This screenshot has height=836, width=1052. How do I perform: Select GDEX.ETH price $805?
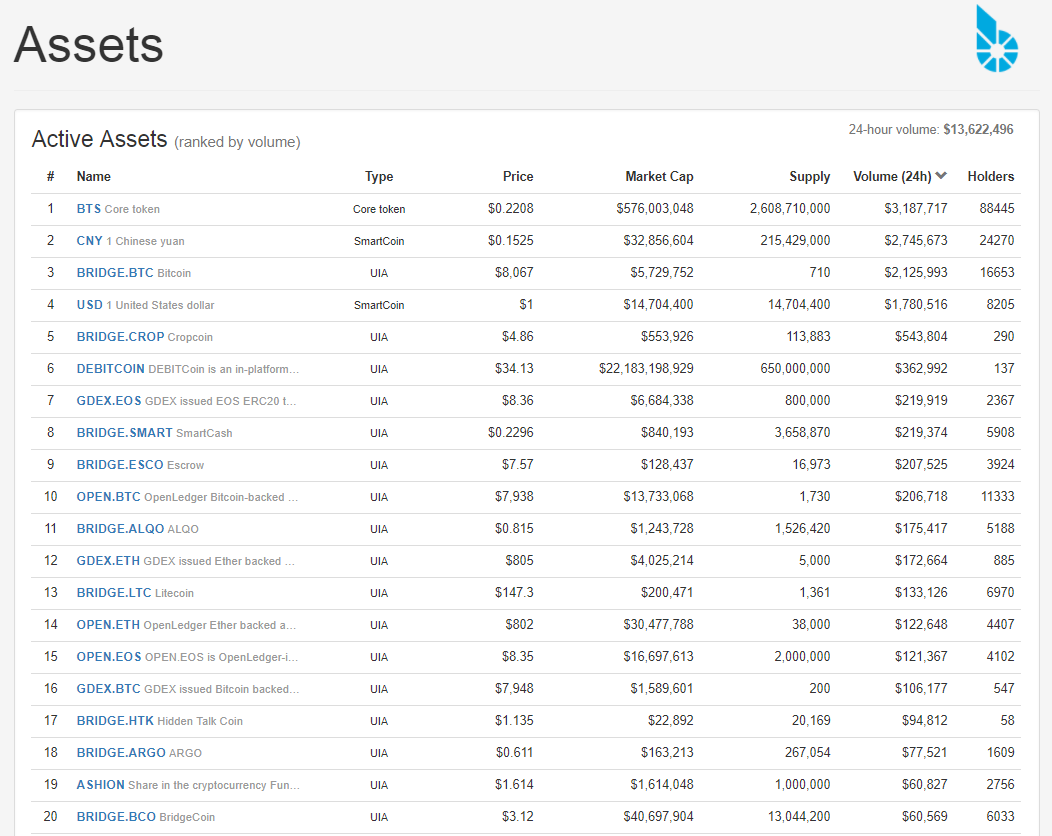[x=519, y=560]
